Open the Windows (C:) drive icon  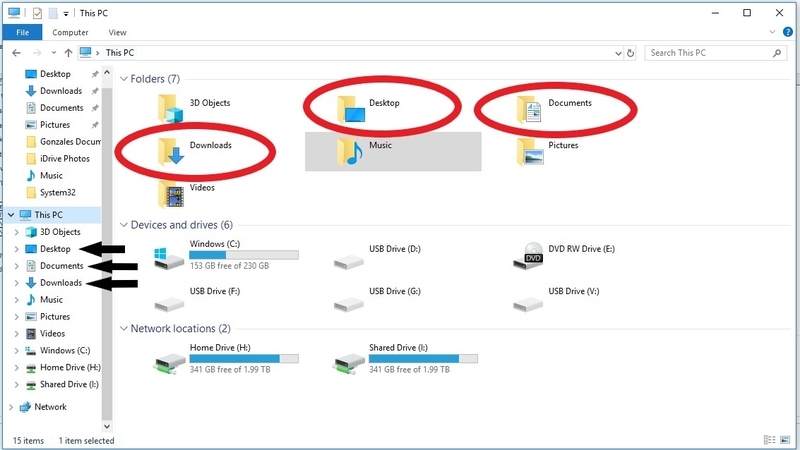pos(168,256)
